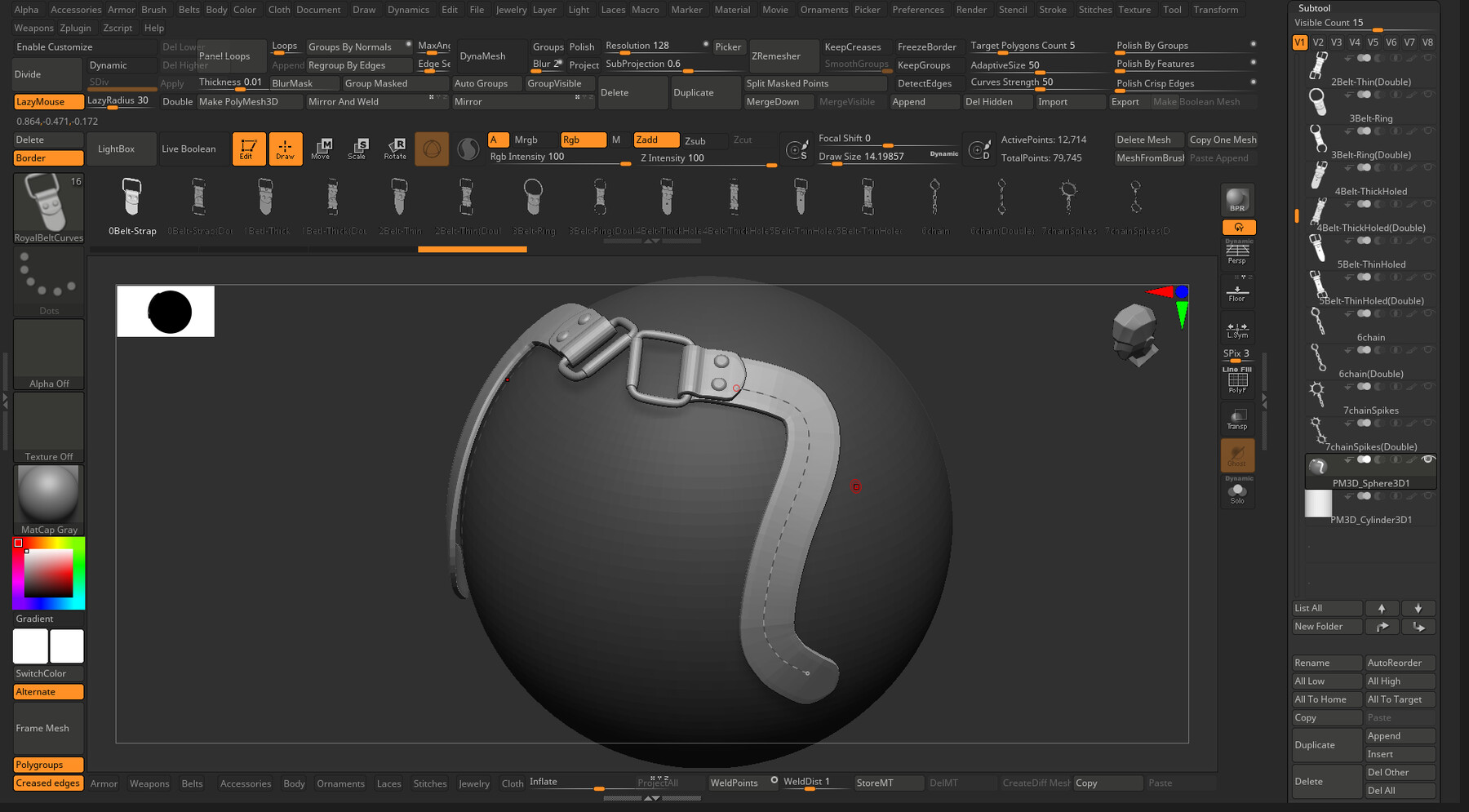This screenshot has width=1469, height=812.
Task: Click the DynaMesh button
Action: click(x=490, y=56)
